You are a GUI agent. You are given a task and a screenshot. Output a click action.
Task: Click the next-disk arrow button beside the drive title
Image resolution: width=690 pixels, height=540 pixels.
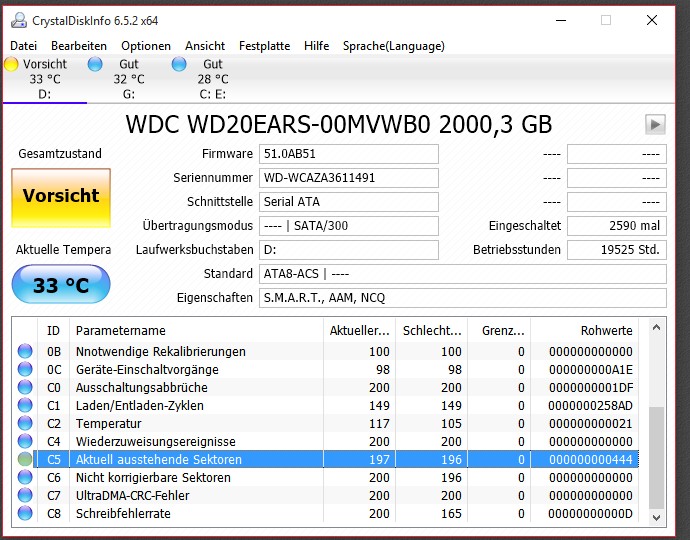655,125
